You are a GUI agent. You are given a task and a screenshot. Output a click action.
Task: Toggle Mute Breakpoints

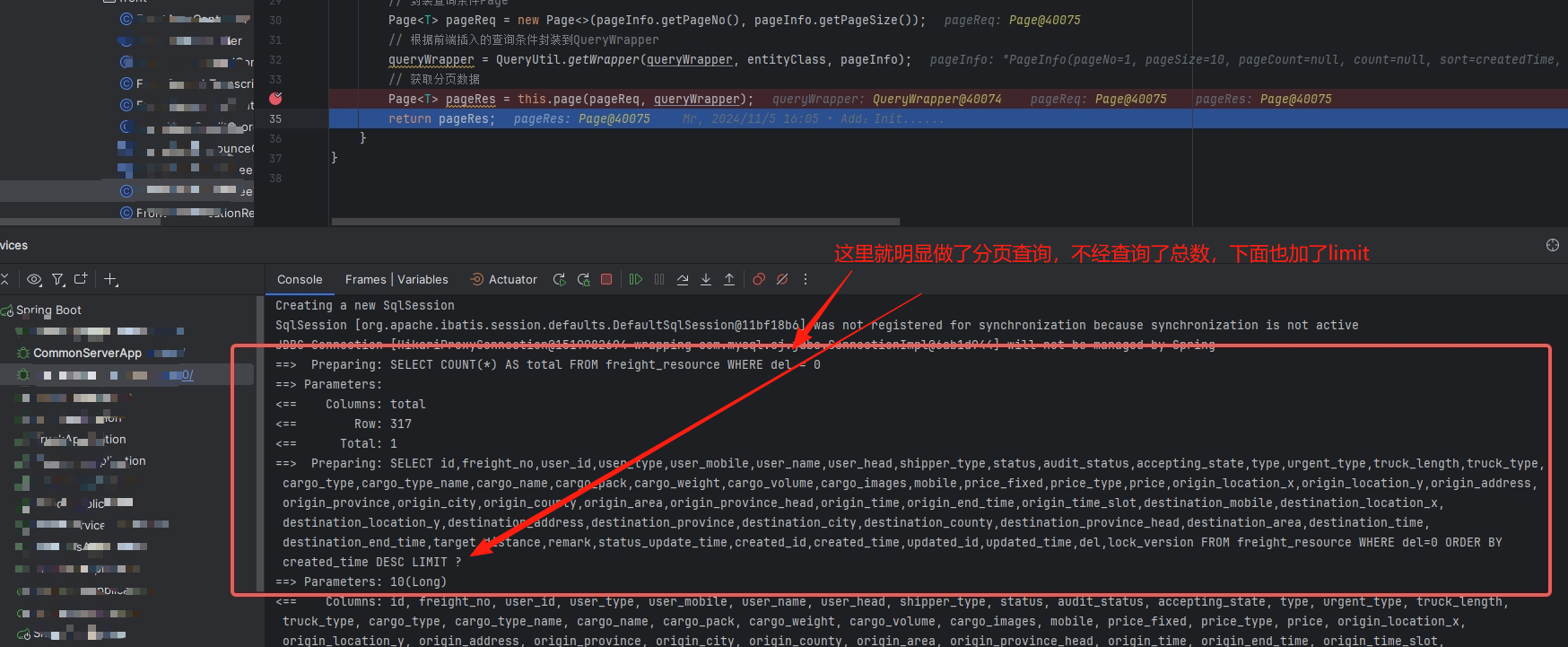pos(782,279)
